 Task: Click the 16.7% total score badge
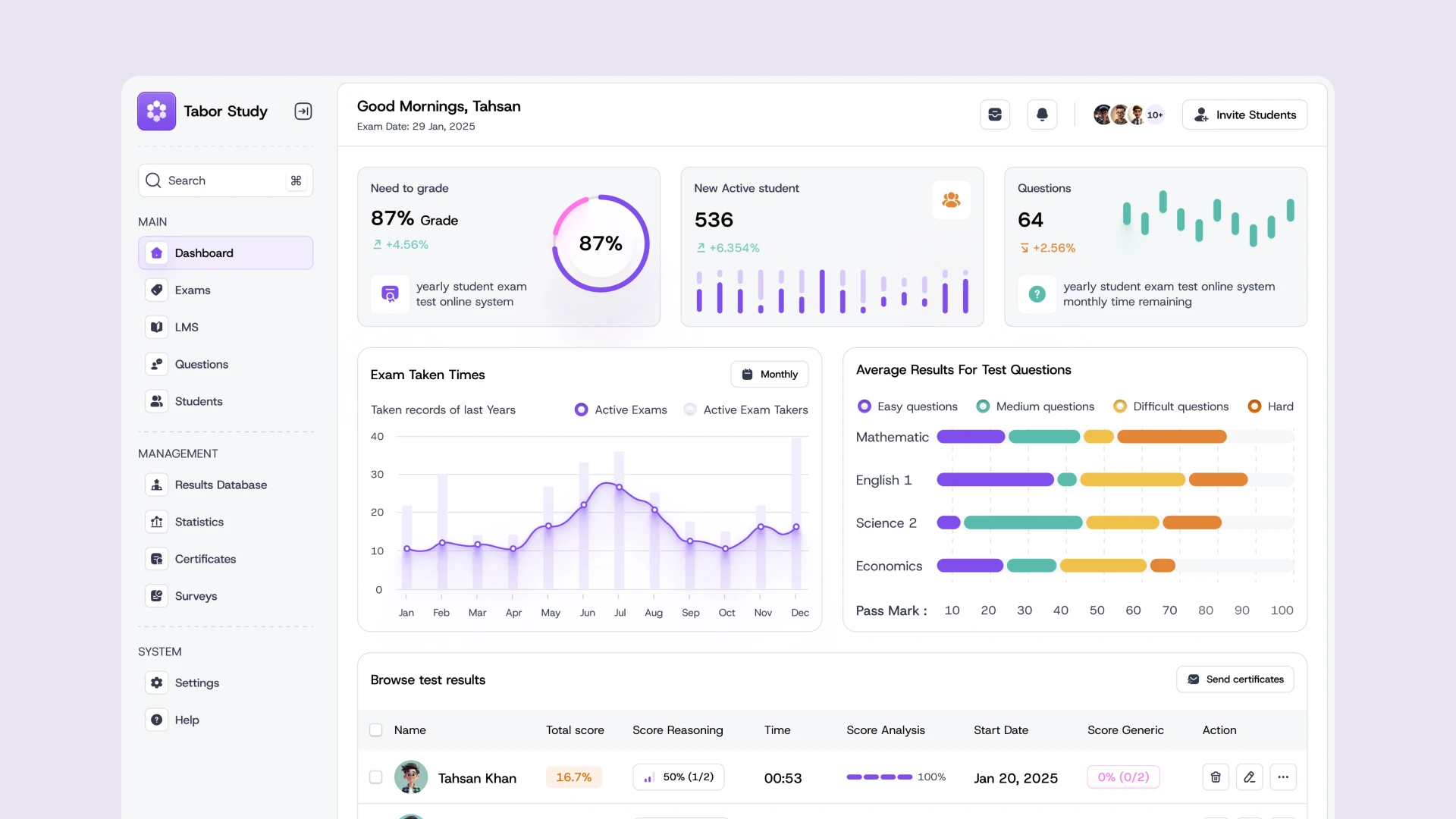point(574,777)
